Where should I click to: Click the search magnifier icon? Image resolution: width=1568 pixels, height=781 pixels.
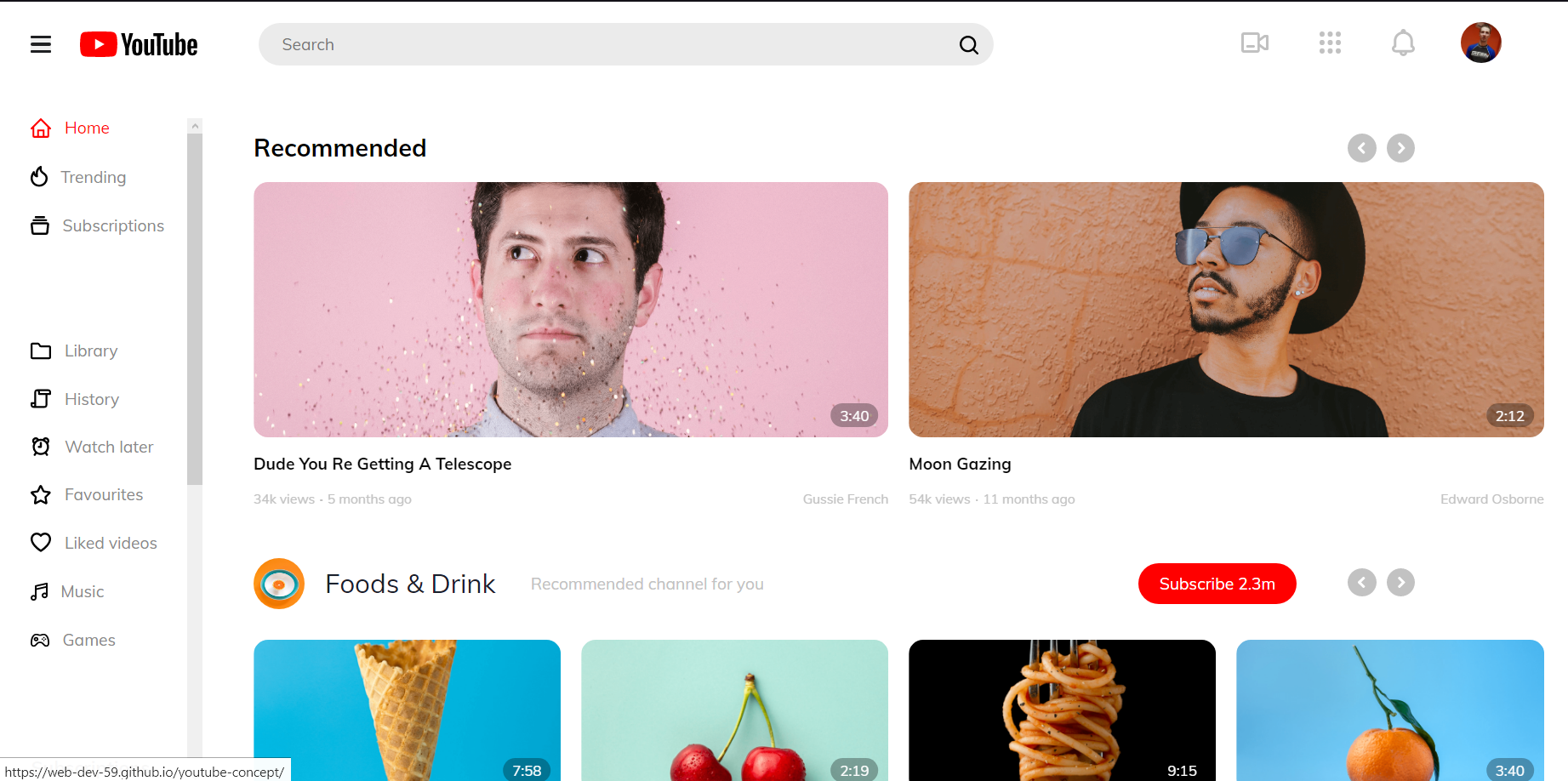click(x=969, y=45)
